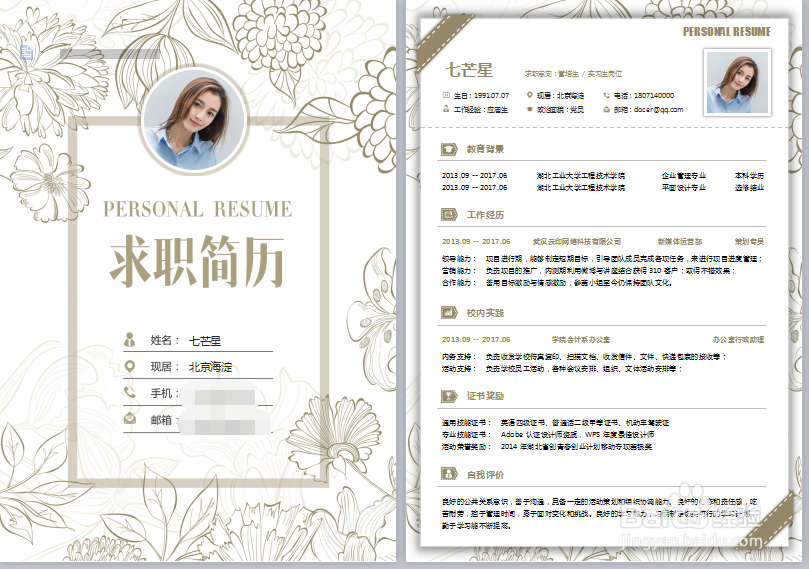Click the text 电话：1807140000
The width and height of the screenshot is (809, 569).
(x=643, y=95)
